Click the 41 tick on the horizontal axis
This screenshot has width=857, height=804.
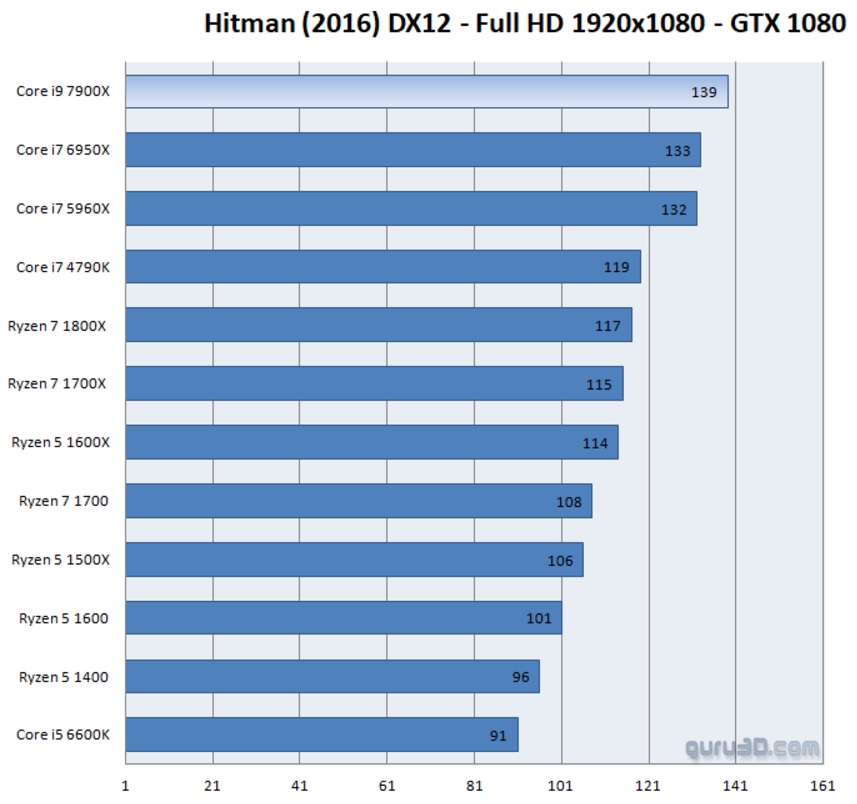click(300, 785)
